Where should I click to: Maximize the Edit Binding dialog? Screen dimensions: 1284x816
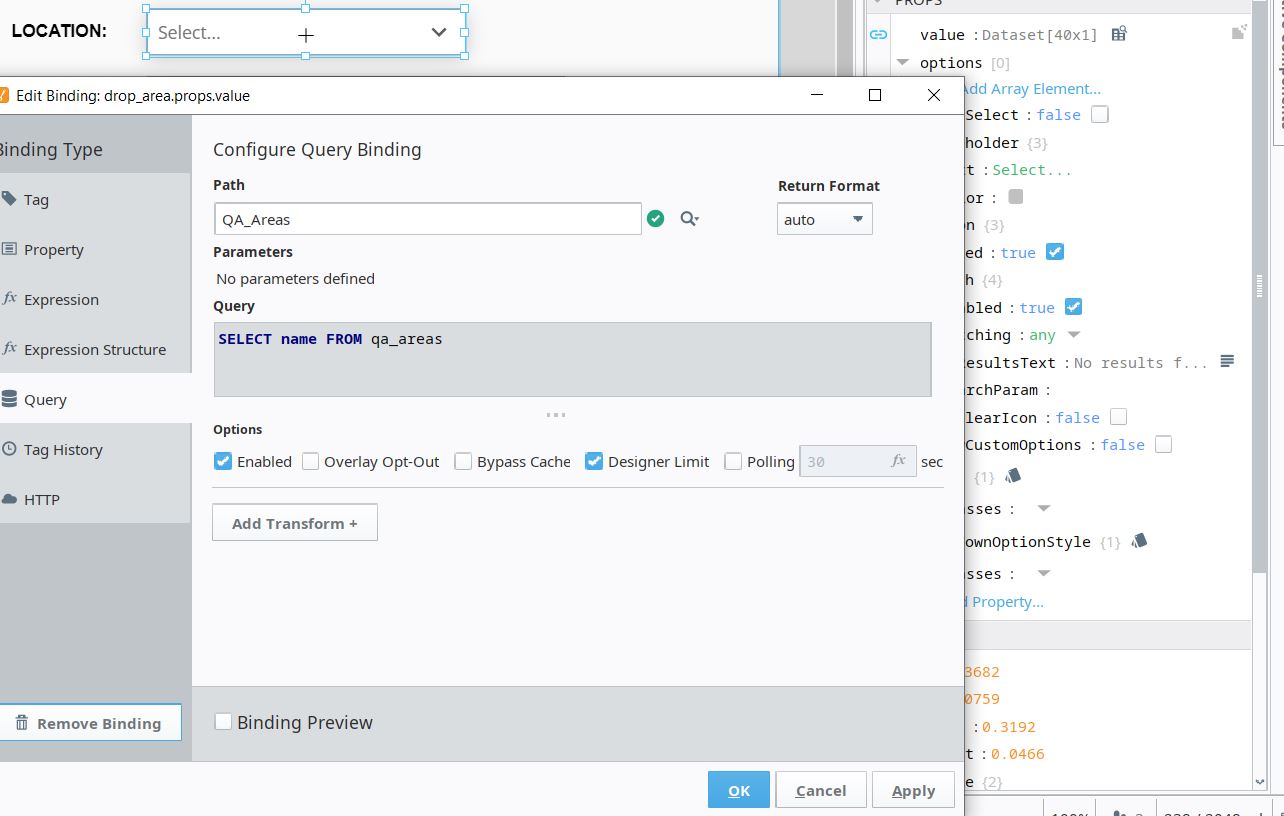pos(875,95)
